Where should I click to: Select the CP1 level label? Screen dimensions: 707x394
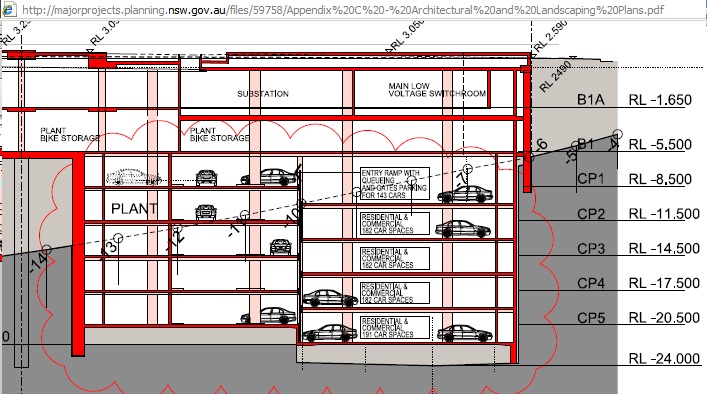591,179
